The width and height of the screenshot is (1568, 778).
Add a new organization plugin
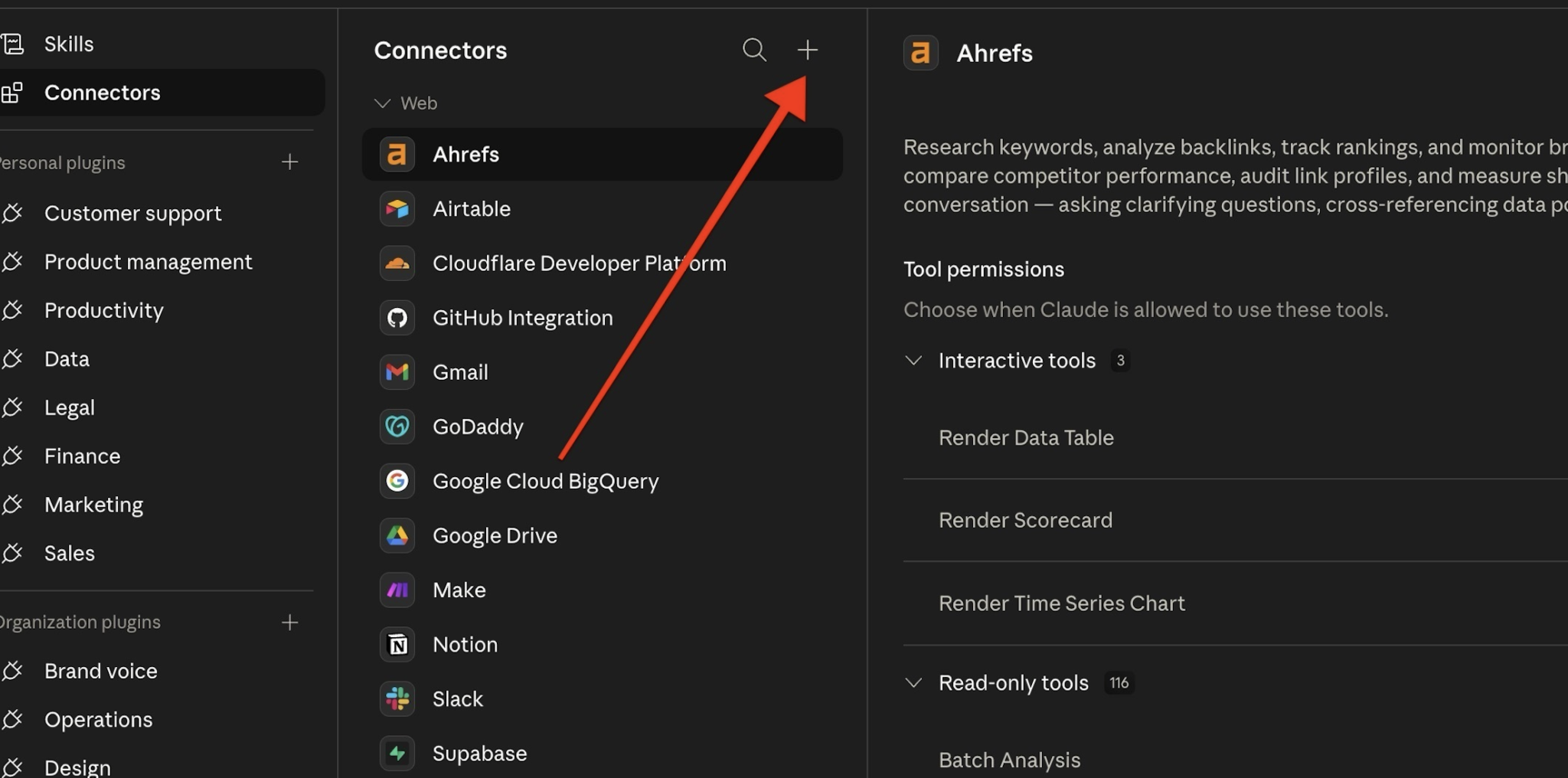point(289,623)
